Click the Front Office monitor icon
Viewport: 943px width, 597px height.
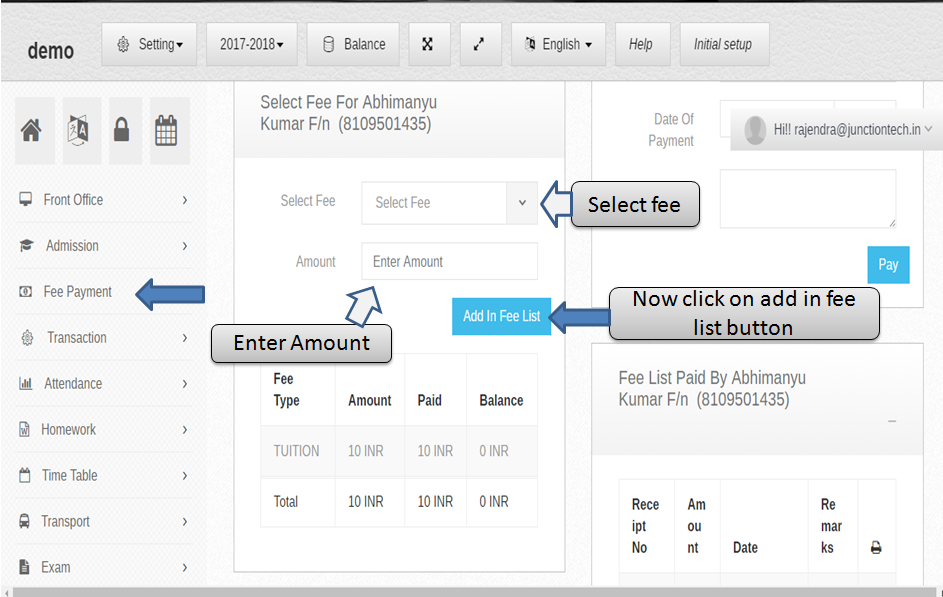tap(25, 199)
